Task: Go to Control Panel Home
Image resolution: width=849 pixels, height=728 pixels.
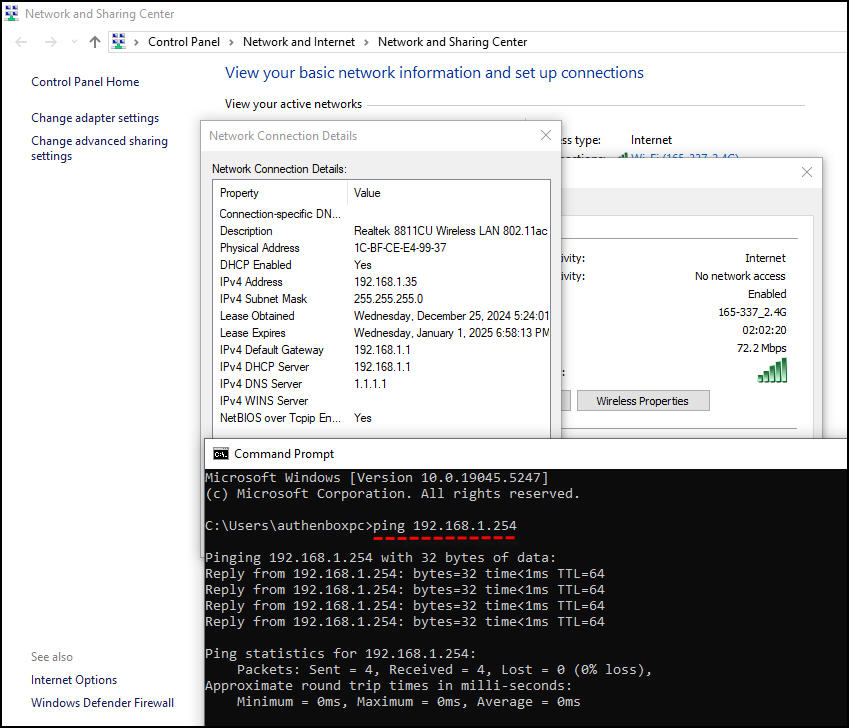Action: coord(85,82)
